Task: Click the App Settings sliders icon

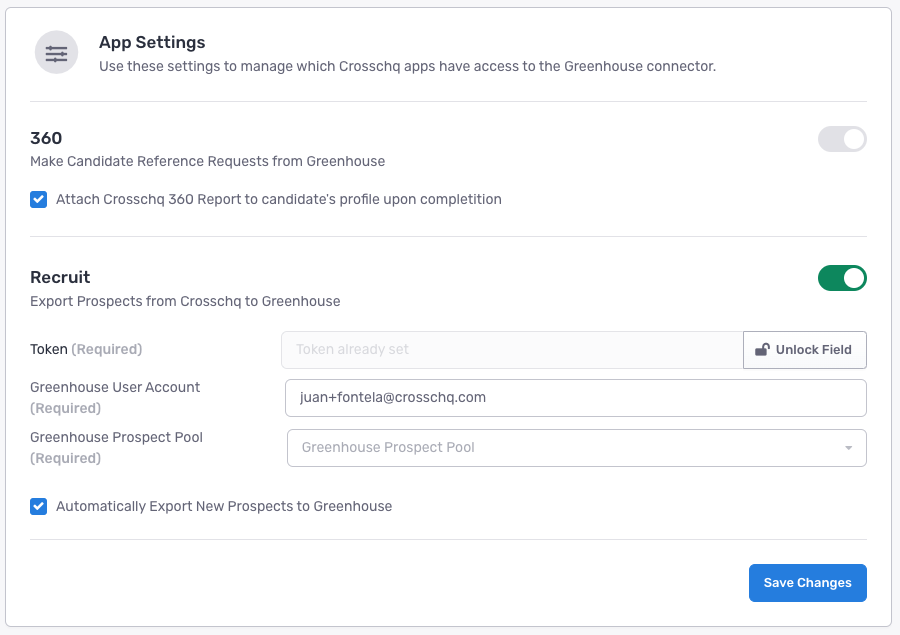Action: [56, 53]
